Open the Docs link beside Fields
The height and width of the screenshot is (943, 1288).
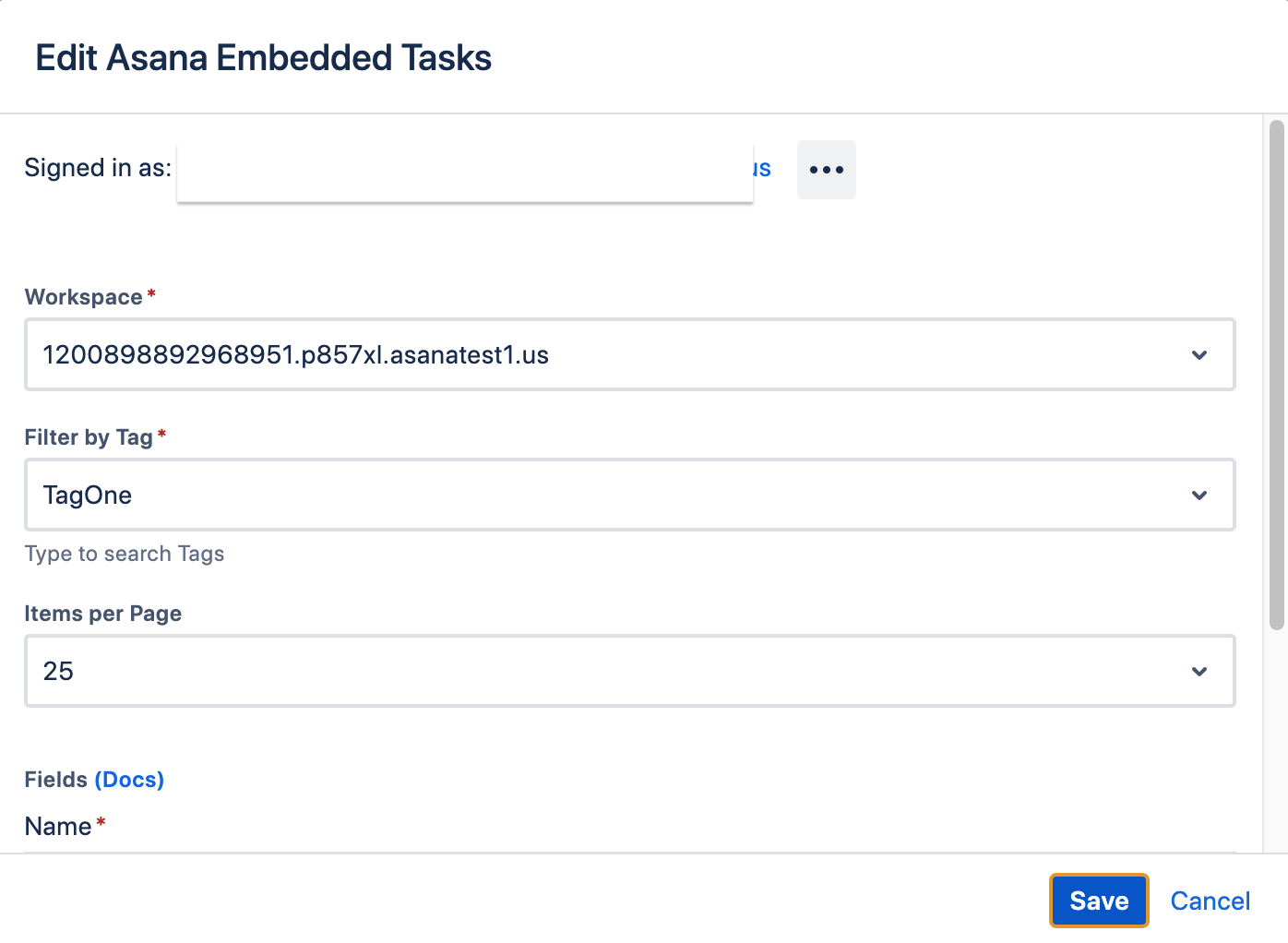tap(129, 780)
